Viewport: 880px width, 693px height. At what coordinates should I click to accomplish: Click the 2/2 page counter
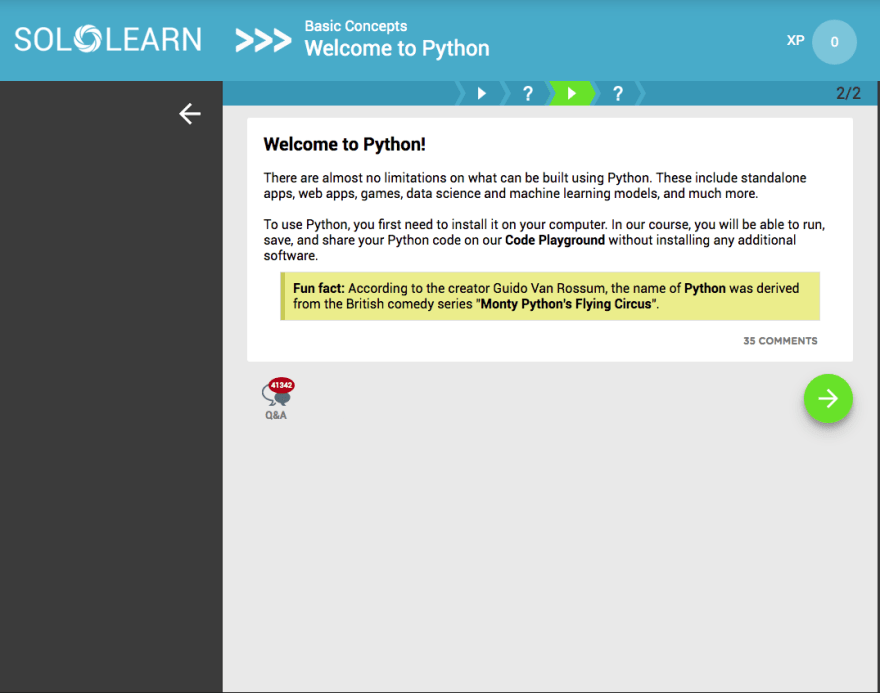[x=848, y=93]
